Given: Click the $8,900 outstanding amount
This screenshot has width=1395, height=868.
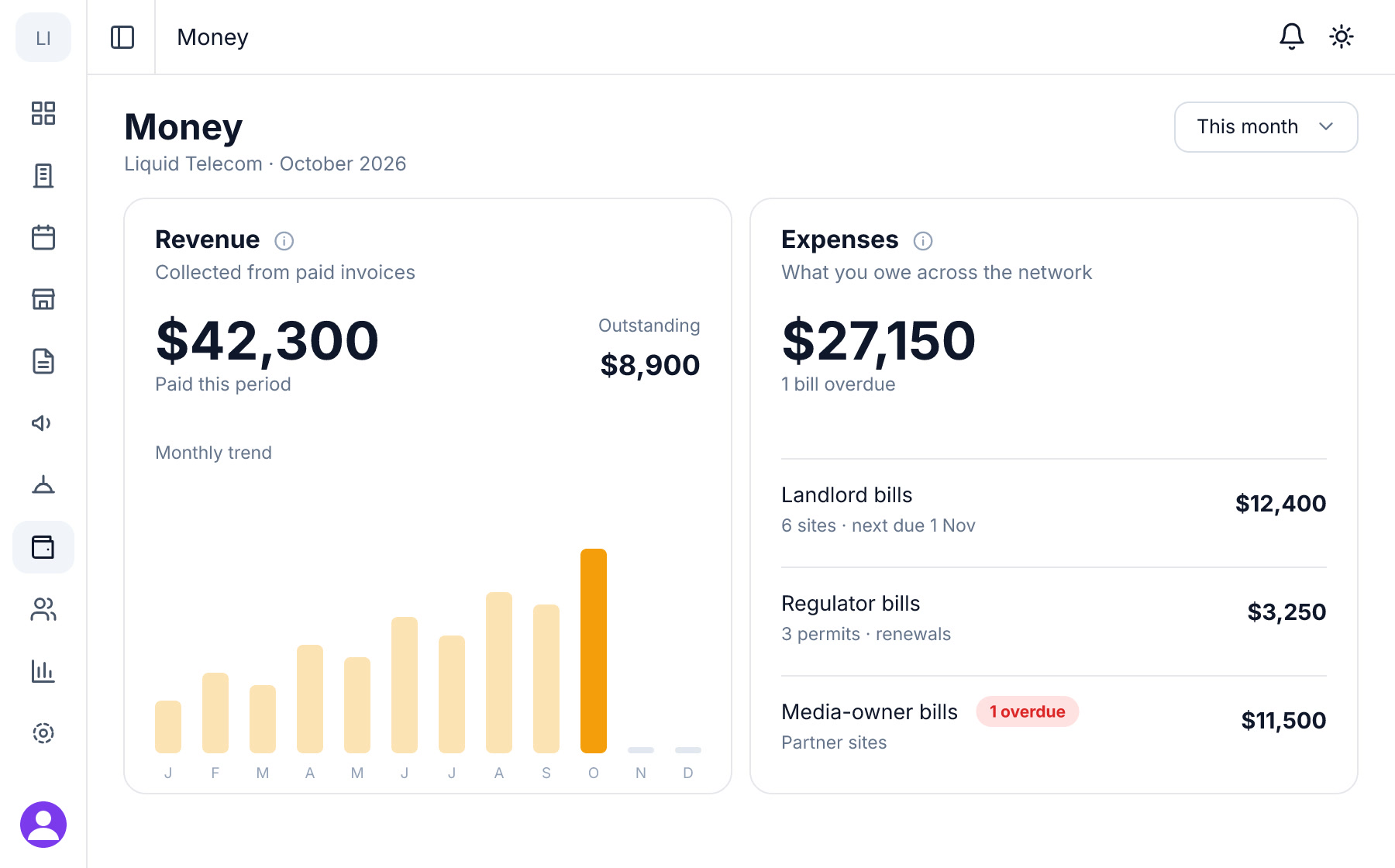Looking at the screenshot, I should click(650, 365).
